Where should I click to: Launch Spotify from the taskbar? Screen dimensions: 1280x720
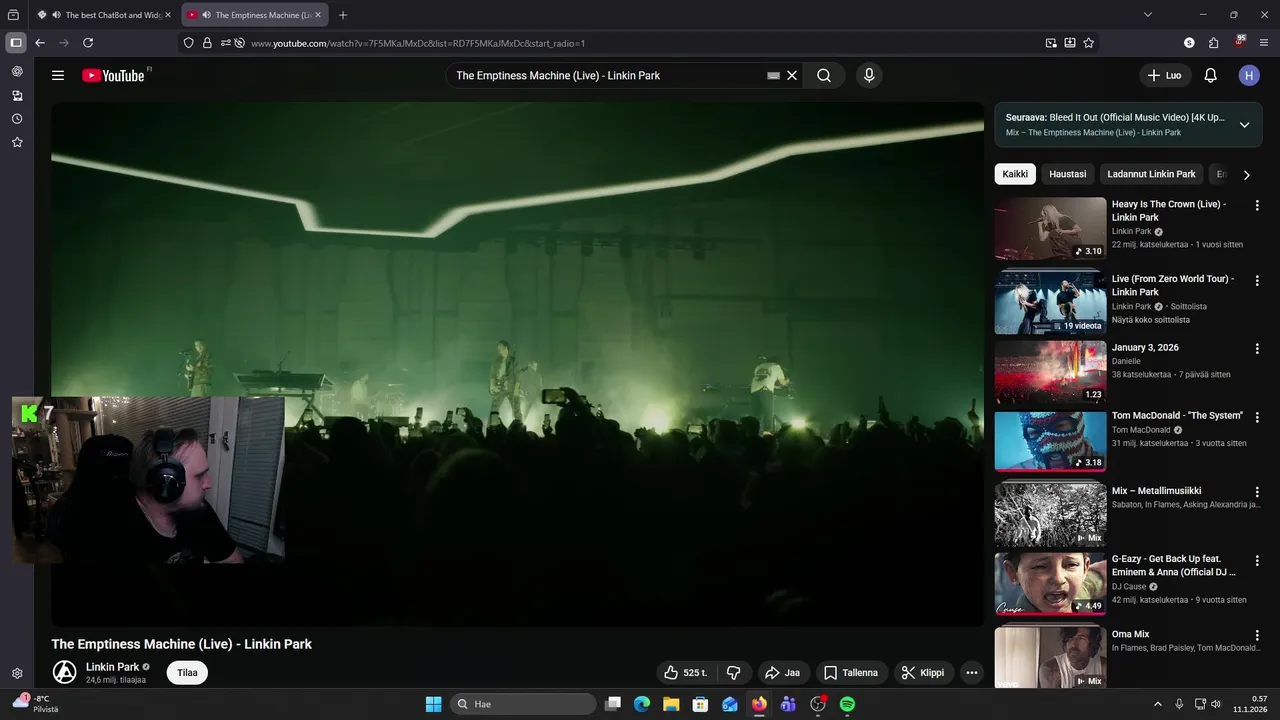[847, 704]
